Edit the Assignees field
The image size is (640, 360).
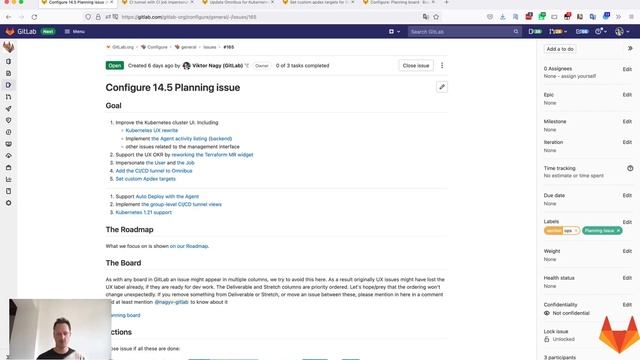pos(627,69)
